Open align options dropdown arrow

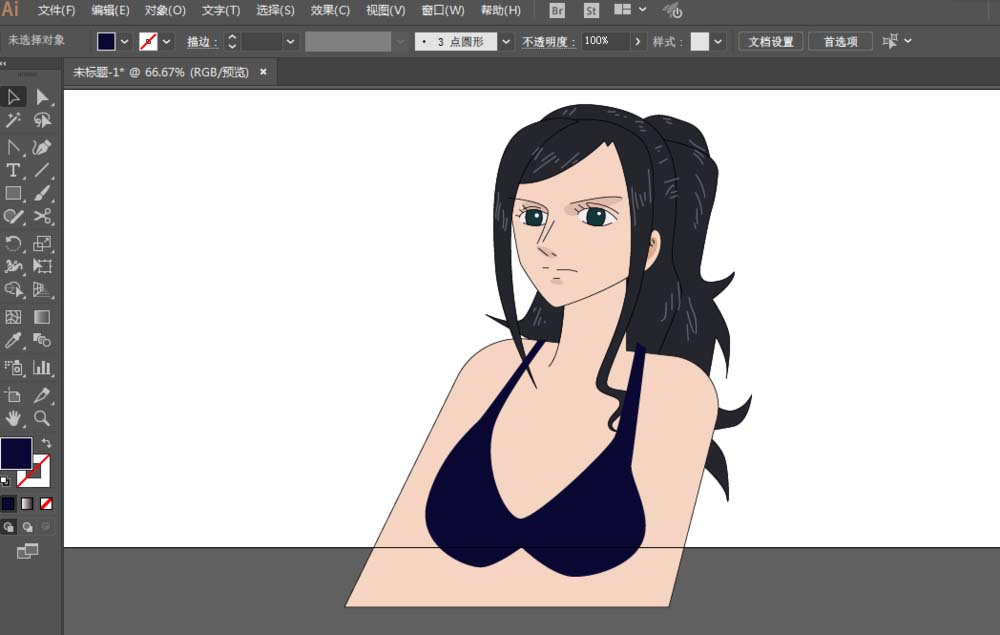[x=908, y=41]
